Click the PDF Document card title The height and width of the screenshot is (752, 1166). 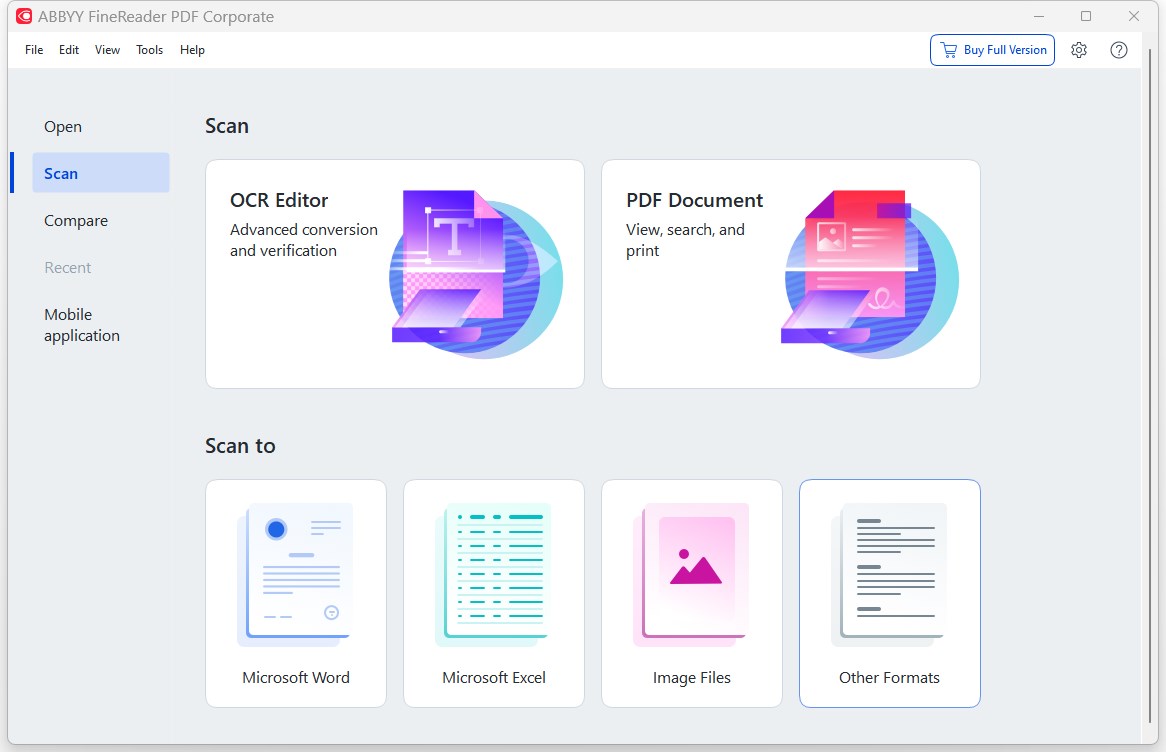(695, 200)
